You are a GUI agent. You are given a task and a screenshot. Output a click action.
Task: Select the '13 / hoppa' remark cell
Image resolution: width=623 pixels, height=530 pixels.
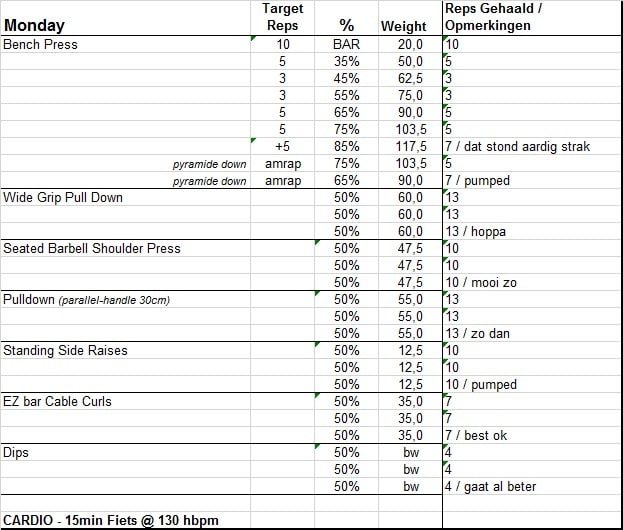pyautogui.click(x=476, y=231)
